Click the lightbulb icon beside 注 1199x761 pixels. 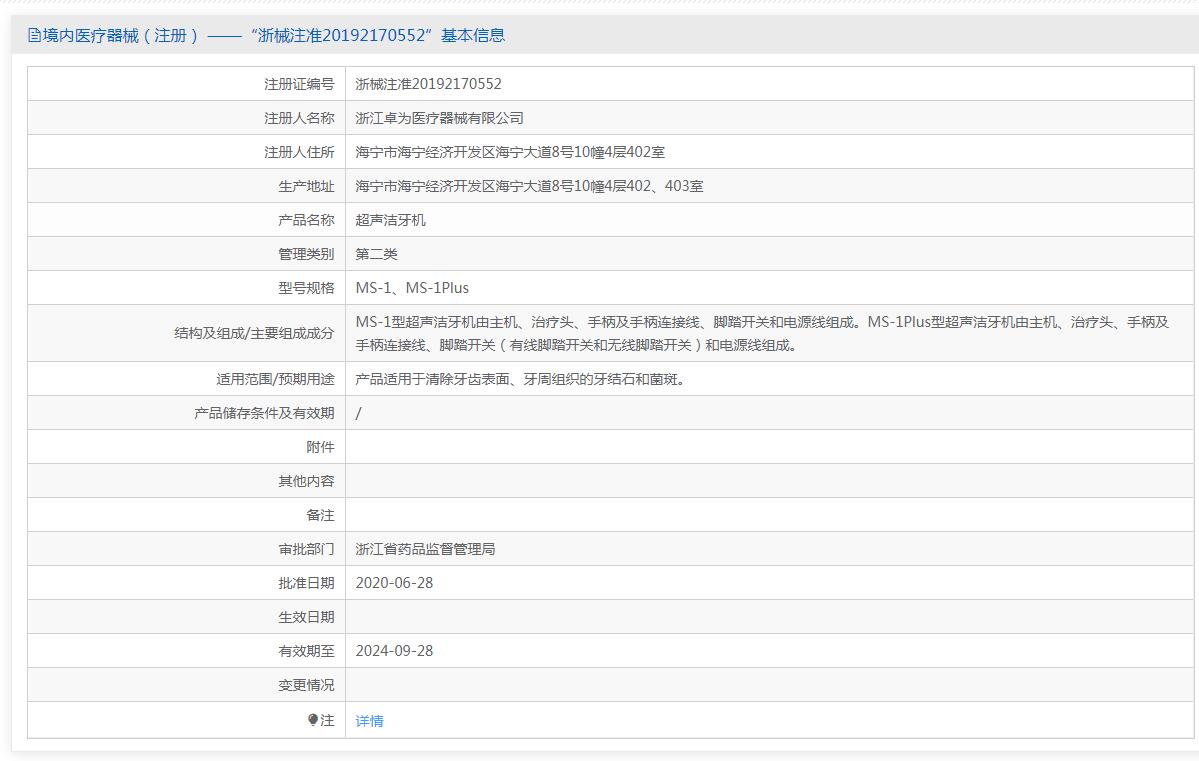click(x=313, y=720)
